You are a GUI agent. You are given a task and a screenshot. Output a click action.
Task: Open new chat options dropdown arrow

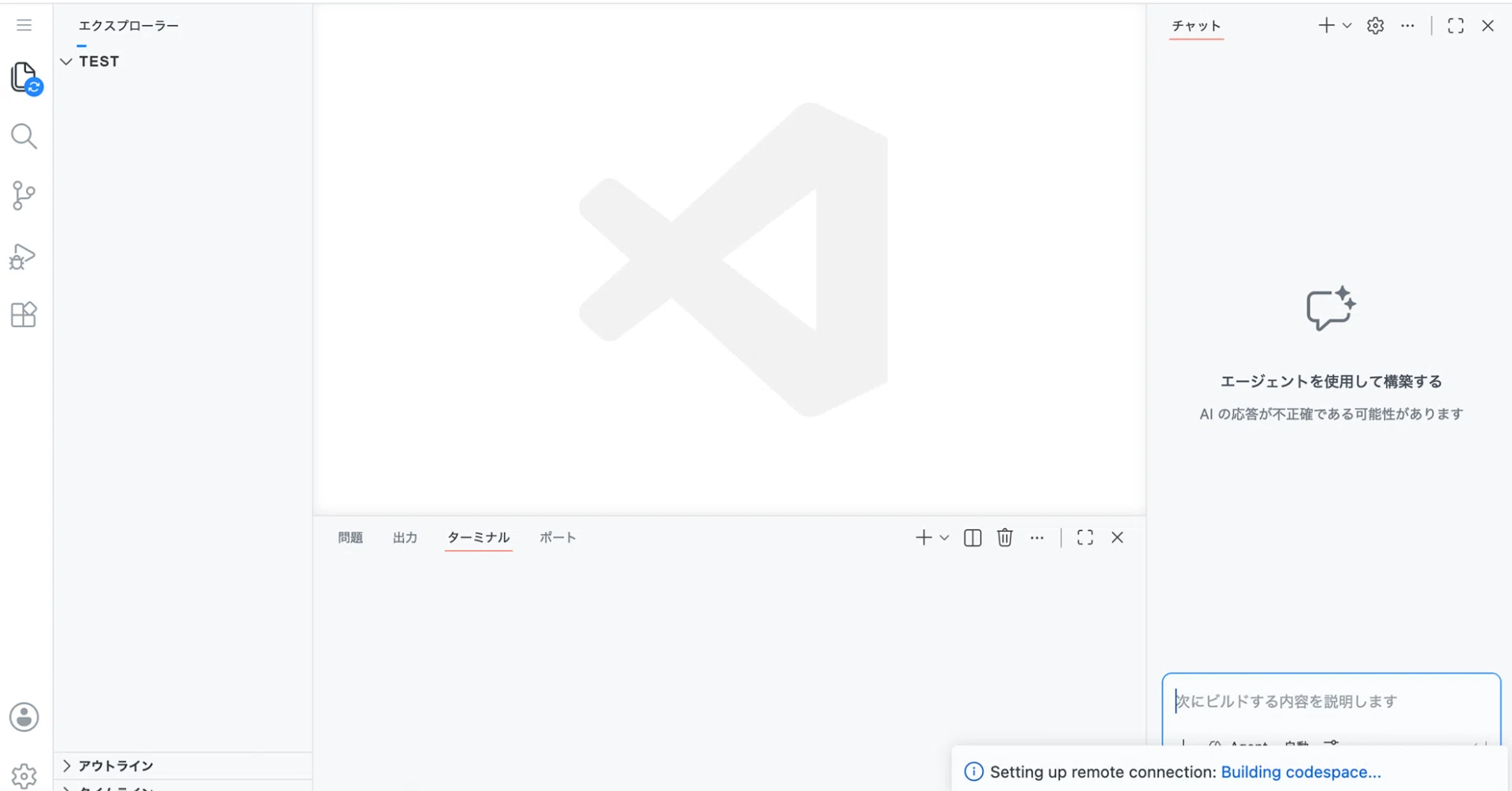coord(1347,25)
